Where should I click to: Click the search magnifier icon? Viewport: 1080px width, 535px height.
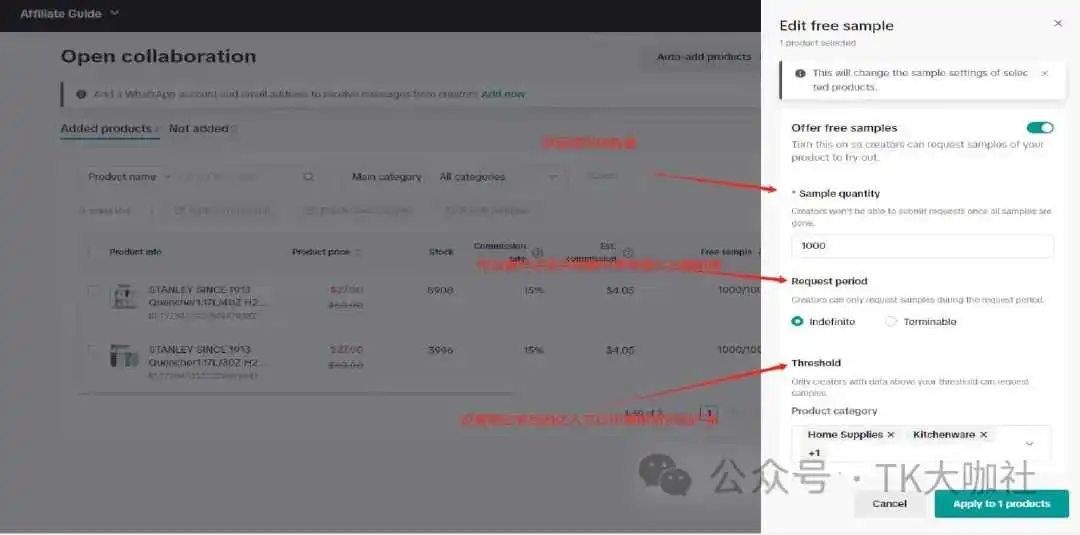[x=308, y=177]
